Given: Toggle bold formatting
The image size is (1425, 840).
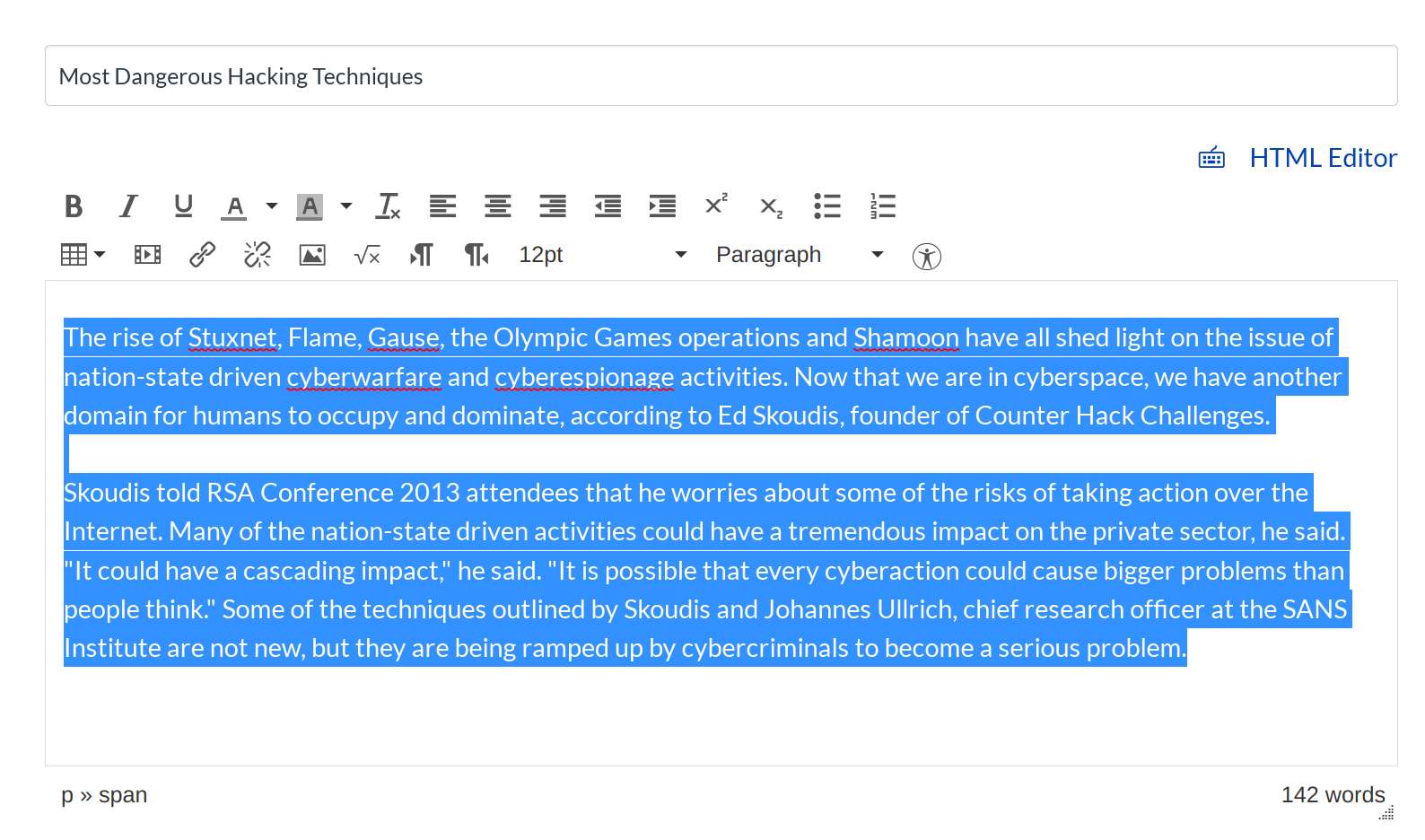Looking at the screenshot, I should pos(74,206).
